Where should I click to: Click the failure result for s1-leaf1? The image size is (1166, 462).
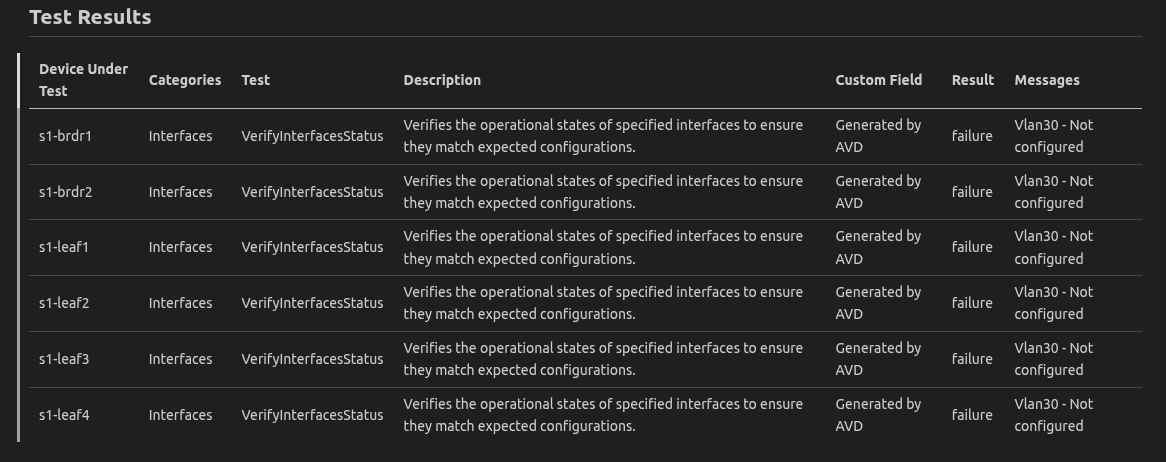(x=972, y=247)
